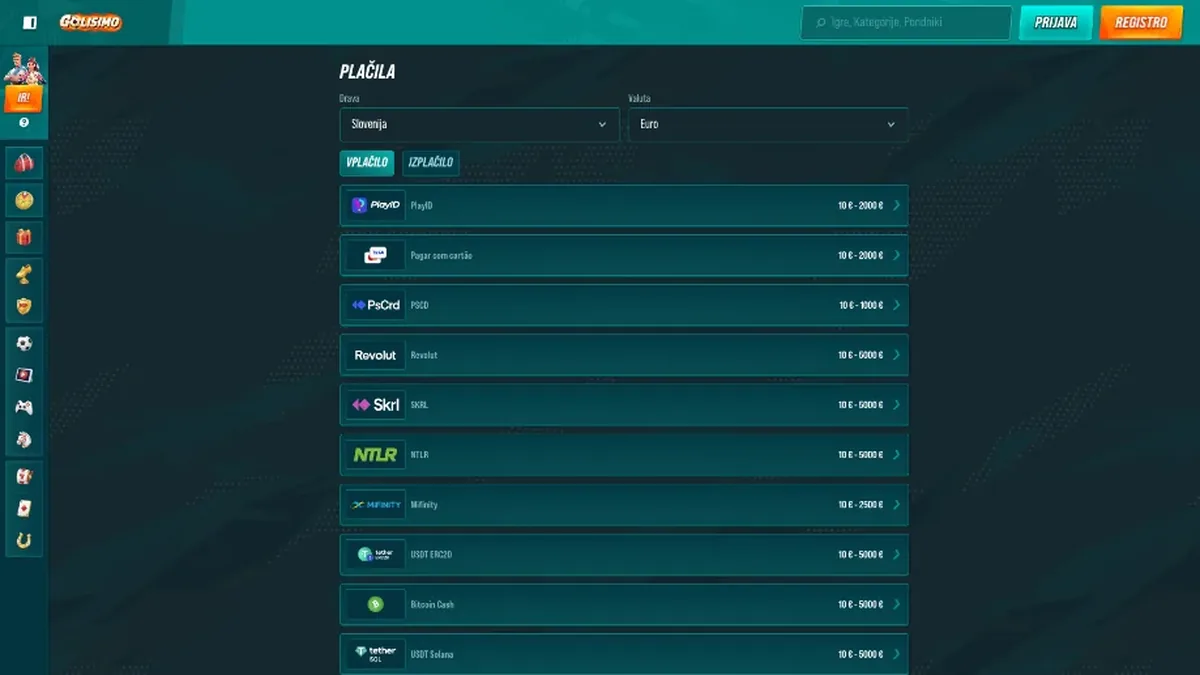Open the red bag sidebar icon
The height and width of the screenshot is (675, 1200).
coord(24,164)
